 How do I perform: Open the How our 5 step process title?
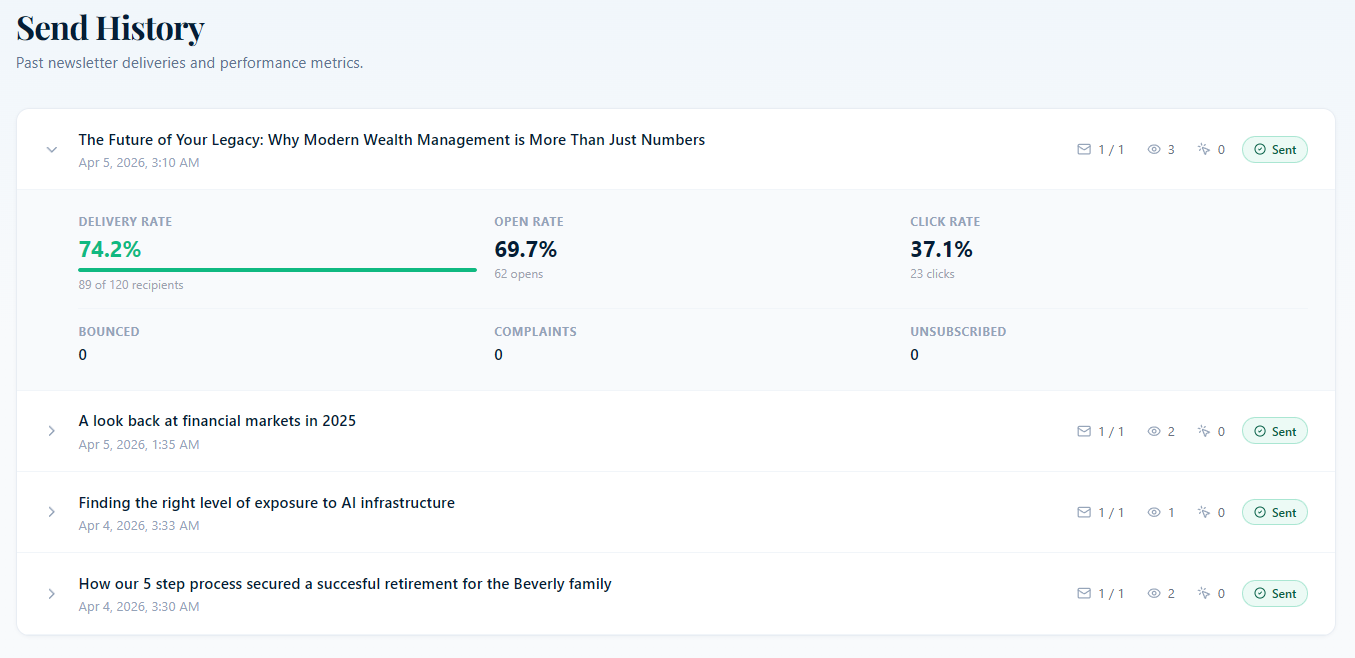(x=345, y=583)
